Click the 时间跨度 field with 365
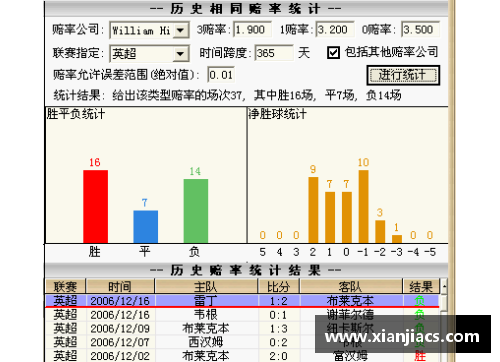The image size is (500, 362). (274, 53)
